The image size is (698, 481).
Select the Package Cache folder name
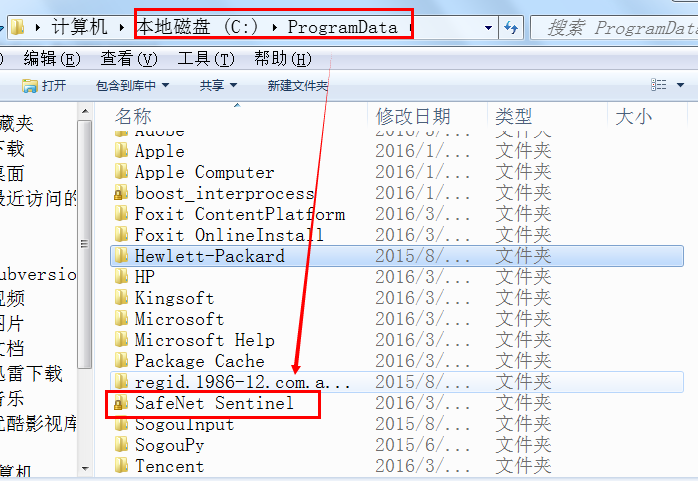click(199, 361)
